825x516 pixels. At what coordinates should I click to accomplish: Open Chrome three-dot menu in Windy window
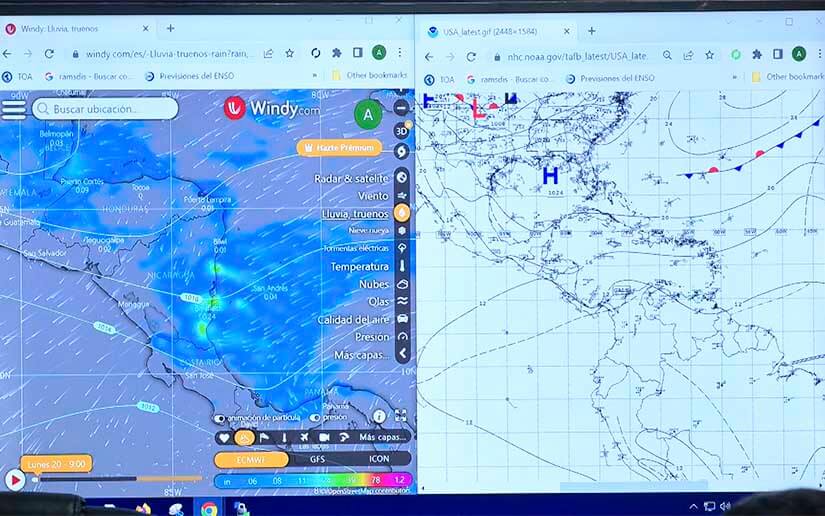[x=400, y=53]
